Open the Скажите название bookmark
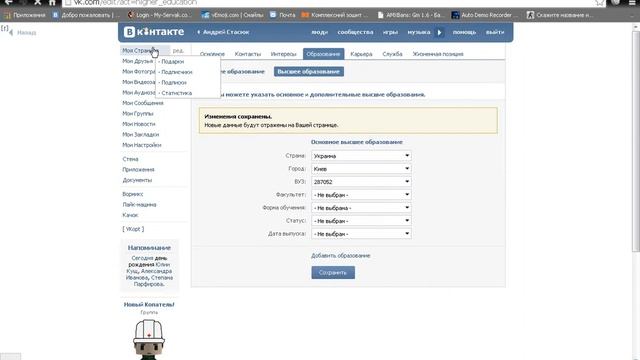This screenshot has width=640, height=360. (x=560, y=15)
